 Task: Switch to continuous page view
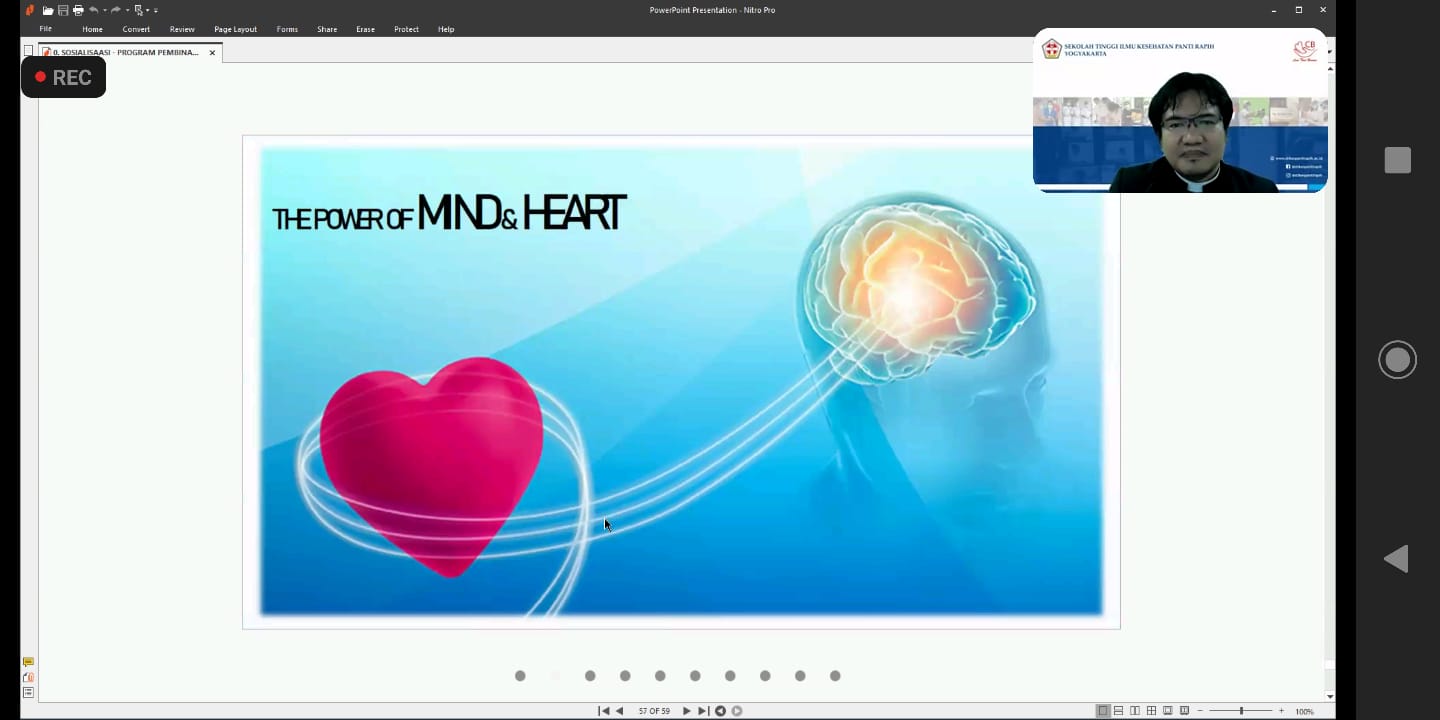[x=1119, y=711]
